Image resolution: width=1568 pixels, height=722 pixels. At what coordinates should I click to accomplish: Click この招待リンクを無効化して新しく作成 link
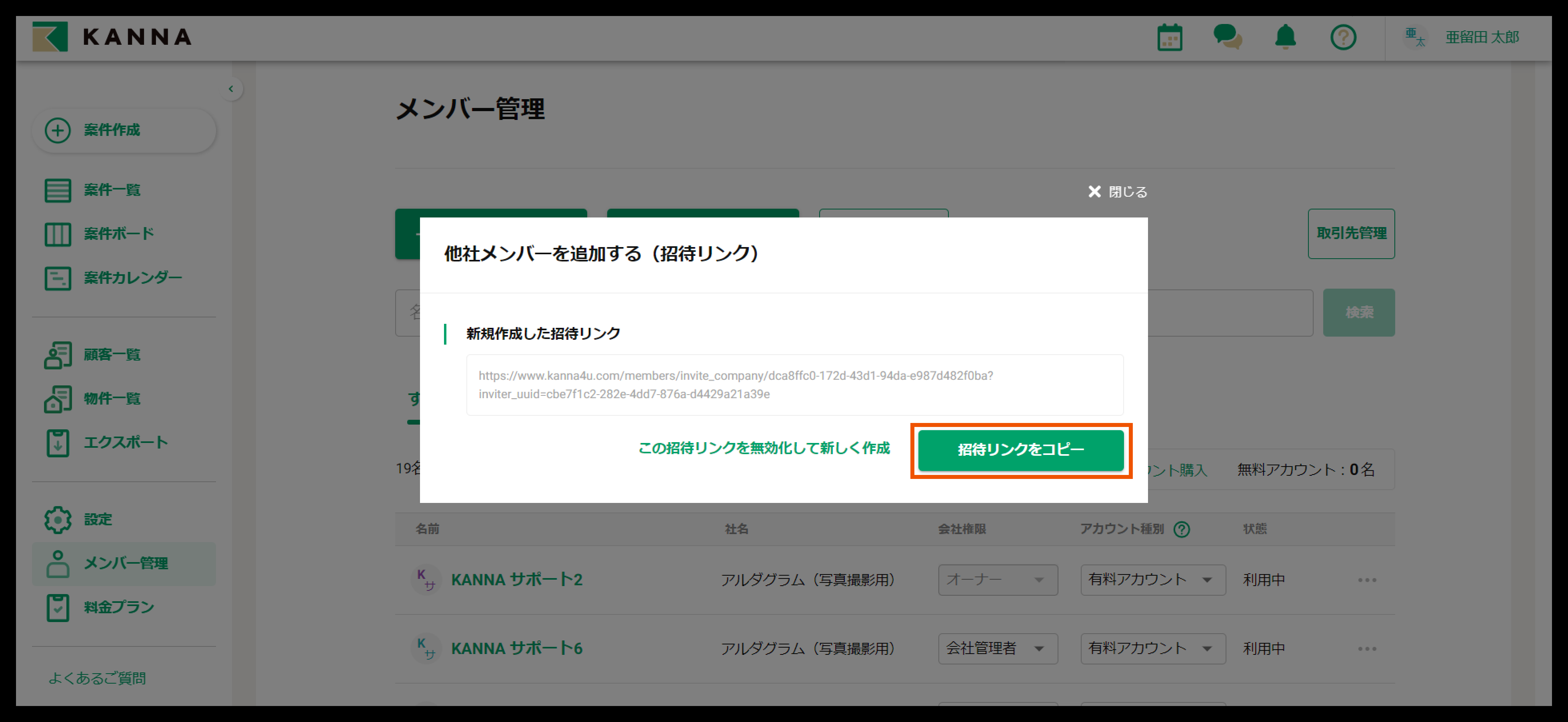coord(763,448)
